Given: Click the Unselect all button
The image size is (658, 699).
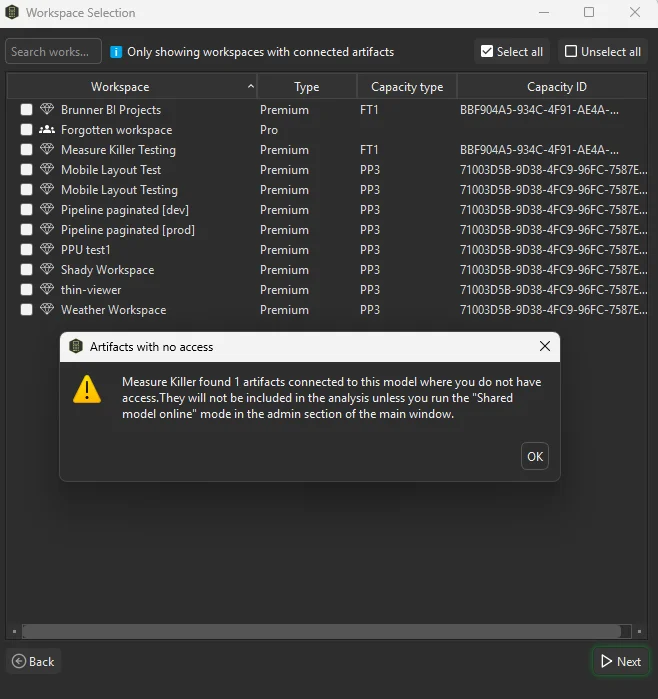Looking at the screenshot, I should click(x=603, y=52).
